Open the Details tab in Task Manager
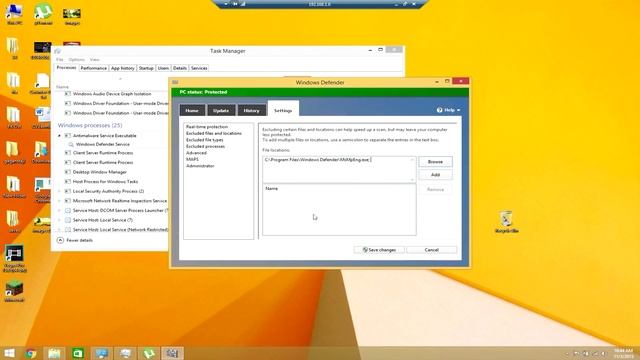 [x=180, y=68]
